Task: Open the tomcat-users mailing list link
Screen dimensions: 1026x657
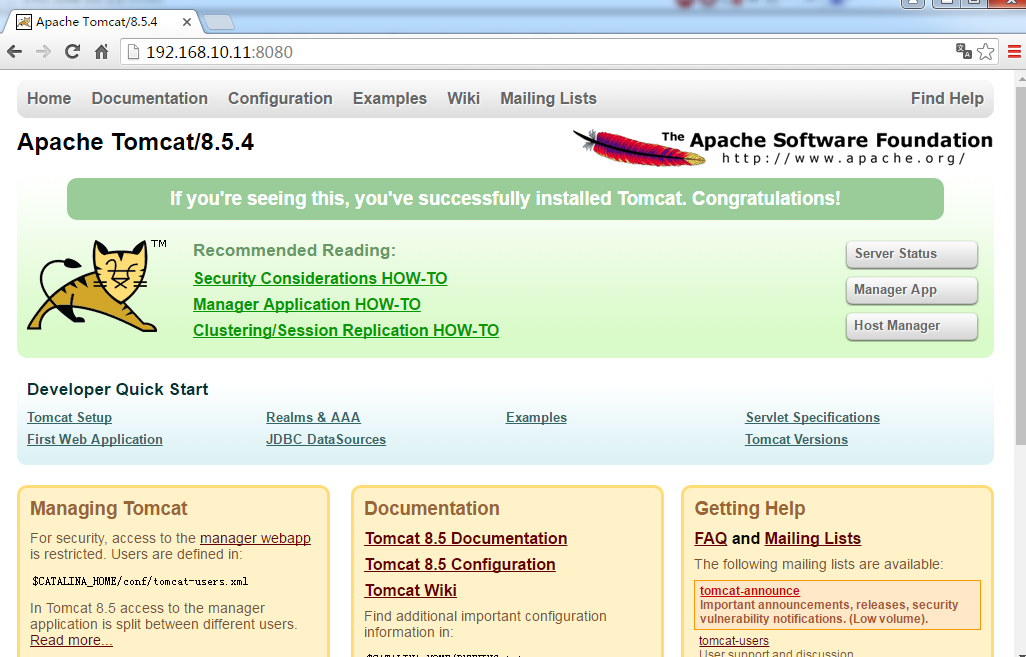Action: tap(734, 641)
